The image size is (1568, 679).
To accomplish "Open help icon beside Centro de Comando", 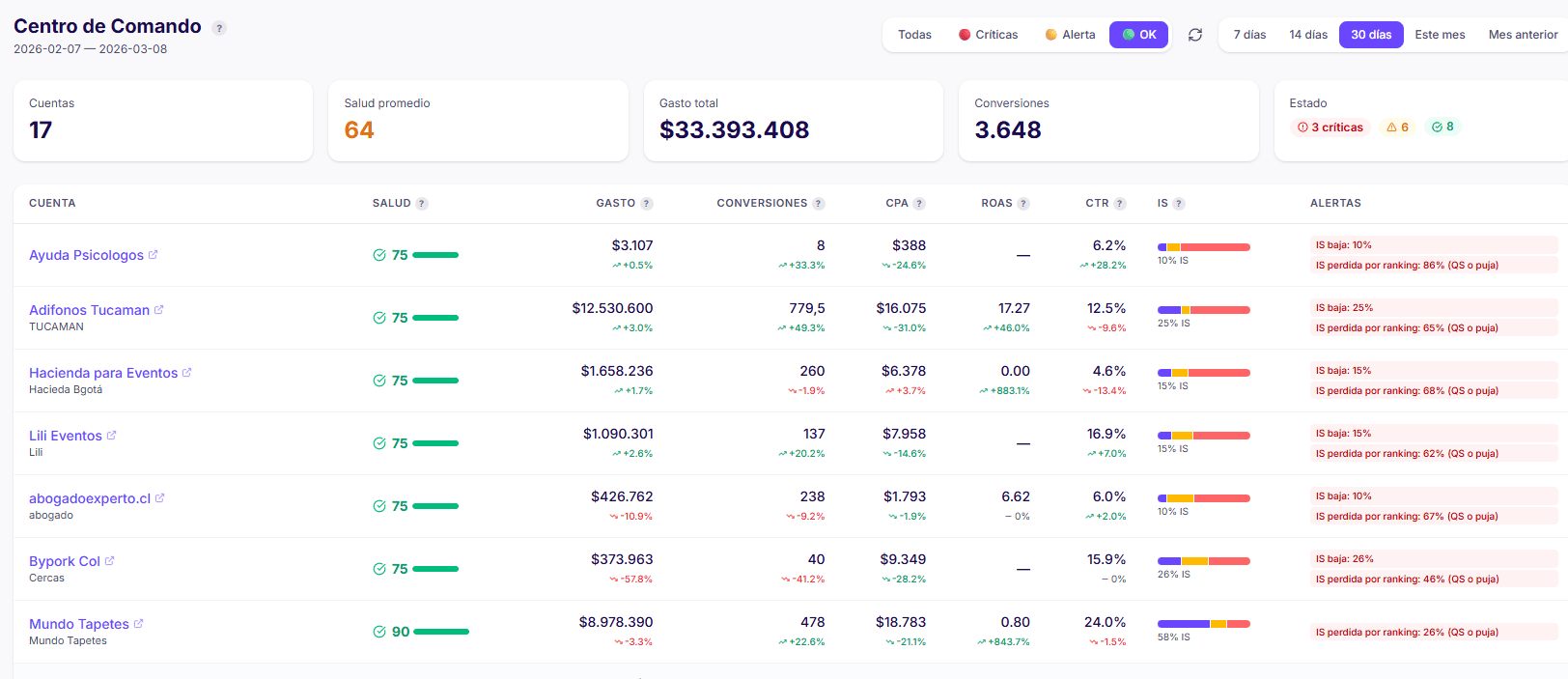I will (x=219, y=28).
